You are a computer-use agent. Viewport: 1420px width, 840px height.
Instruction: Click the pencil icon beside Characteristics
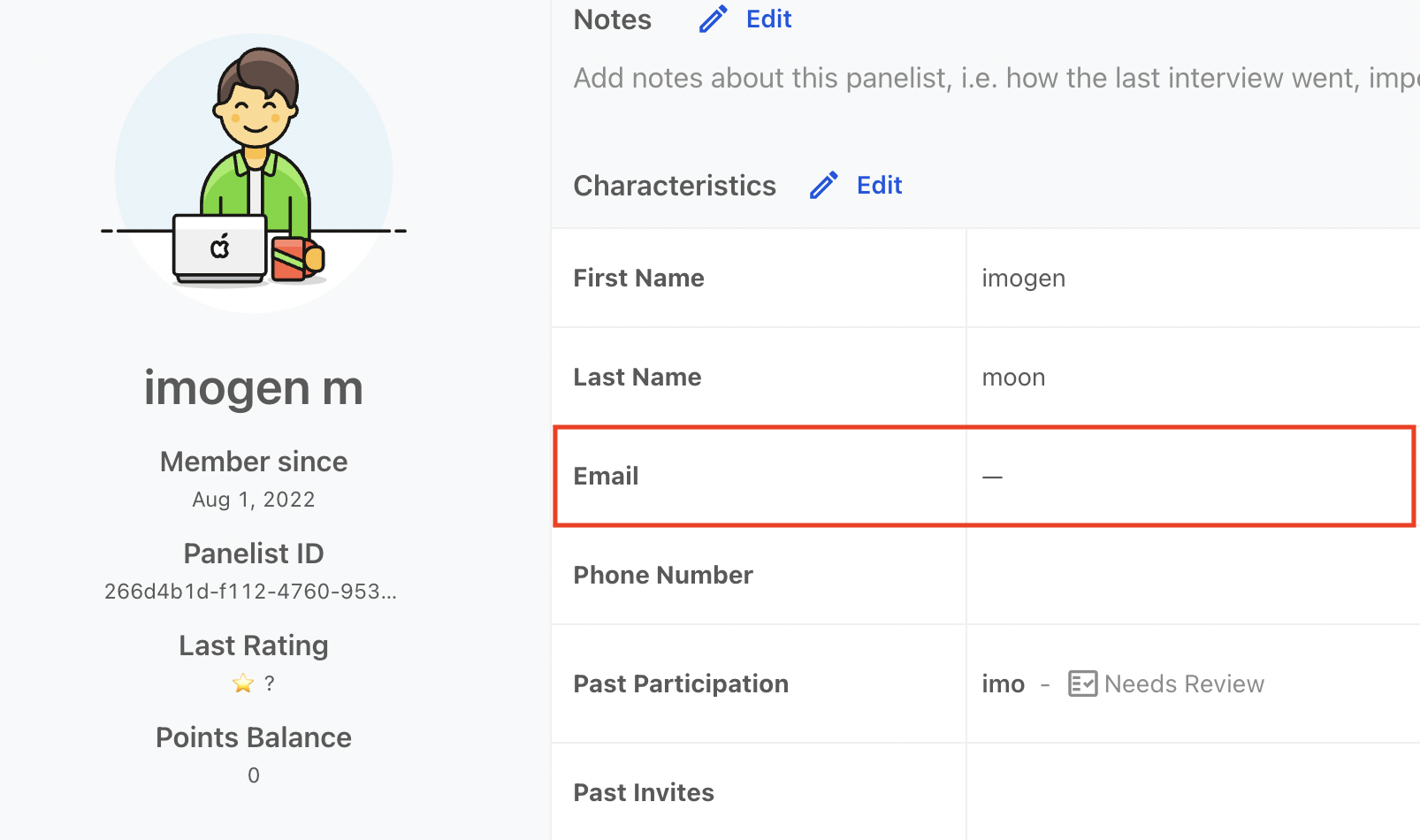(823, 185)
